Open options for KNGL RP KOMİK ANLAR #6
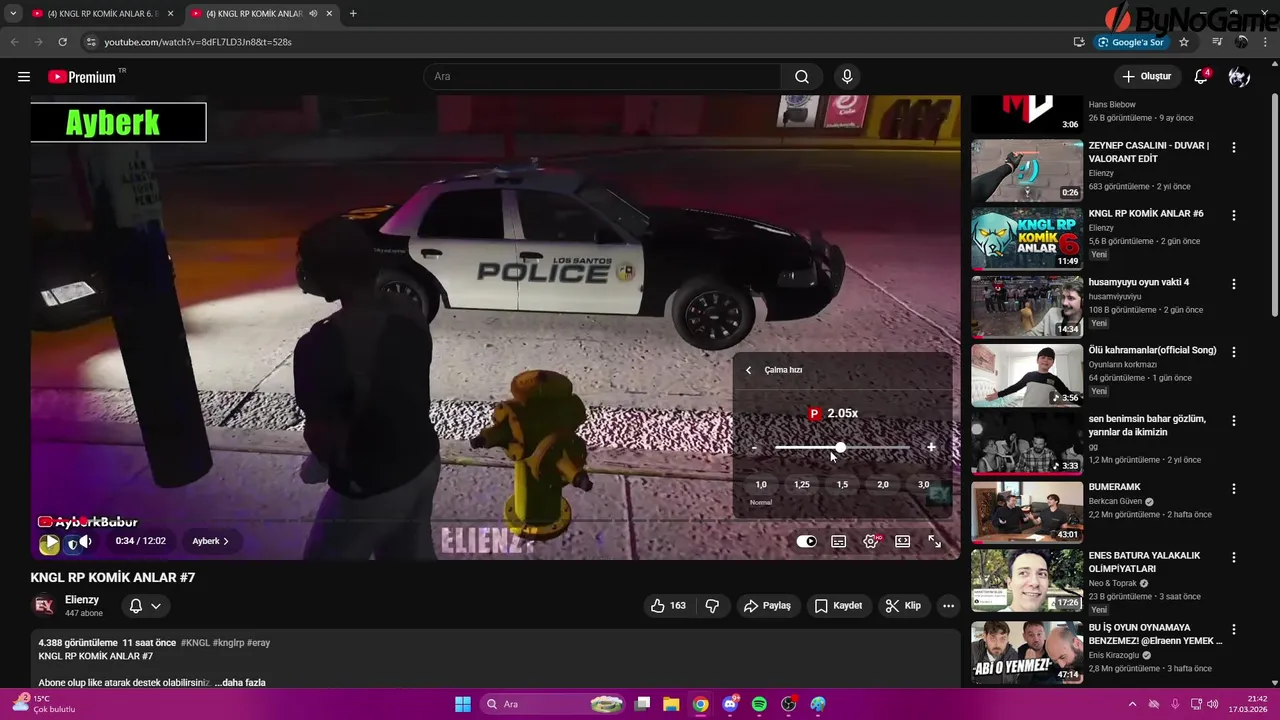 click(x=1233, y=215)
